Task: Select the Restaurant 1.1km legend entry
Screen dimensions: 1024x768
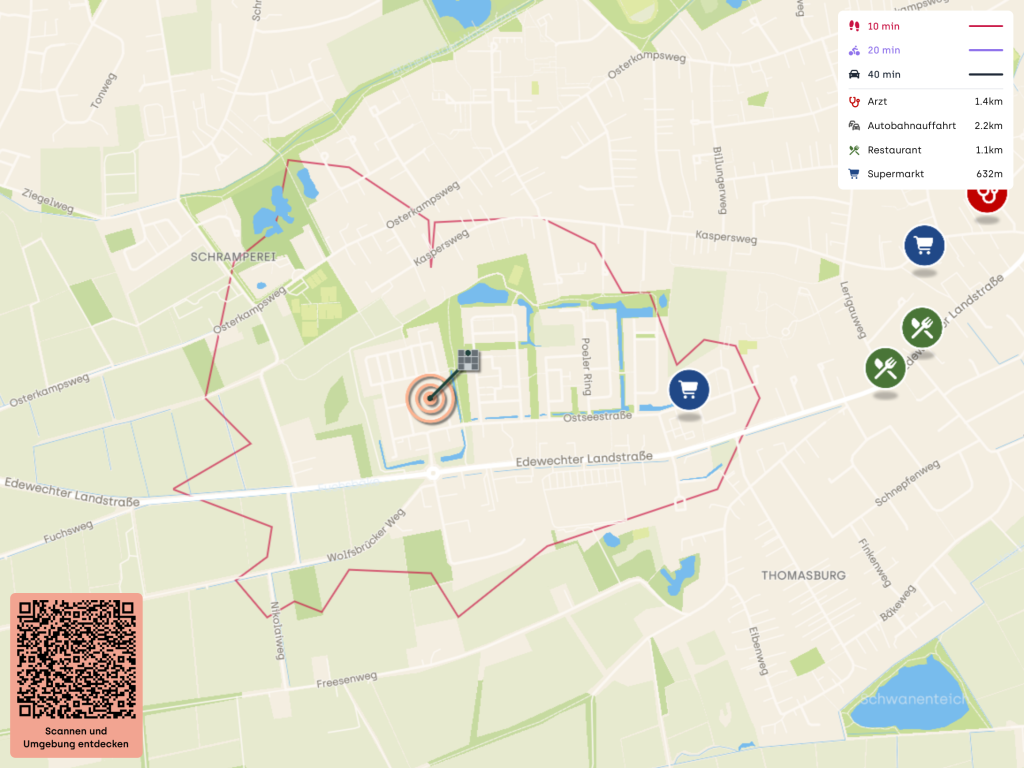Action: click(925, 150)
